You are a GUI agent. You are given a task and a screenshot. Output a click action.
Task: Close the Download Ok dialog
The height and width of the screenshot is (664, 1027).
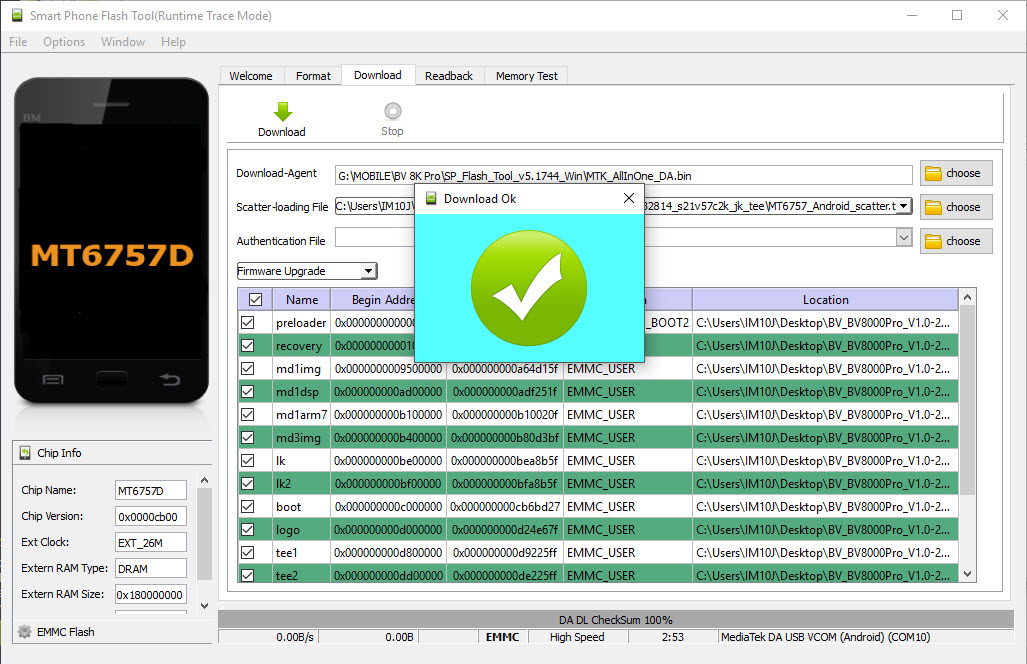click(x=628, y=198)
